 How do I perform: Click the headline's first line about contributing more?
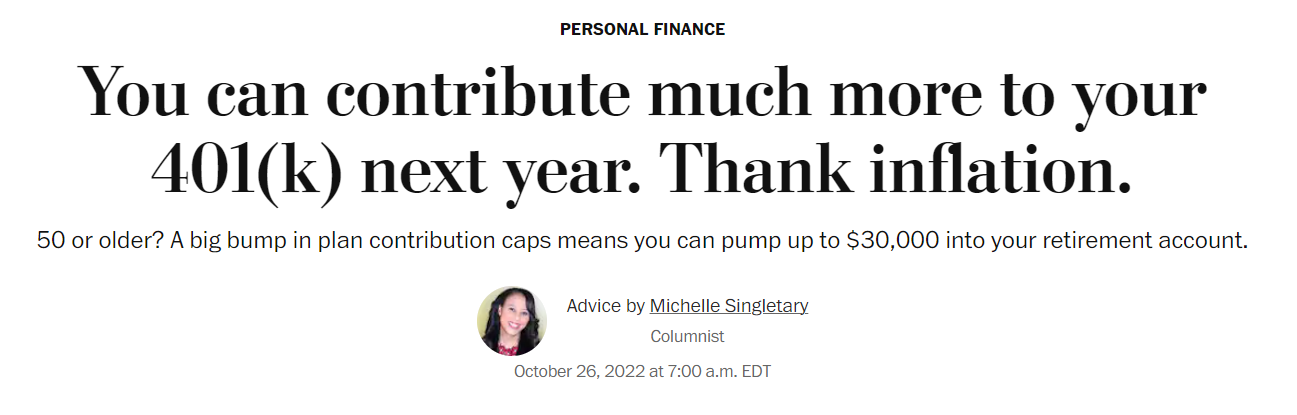[643, 93]
